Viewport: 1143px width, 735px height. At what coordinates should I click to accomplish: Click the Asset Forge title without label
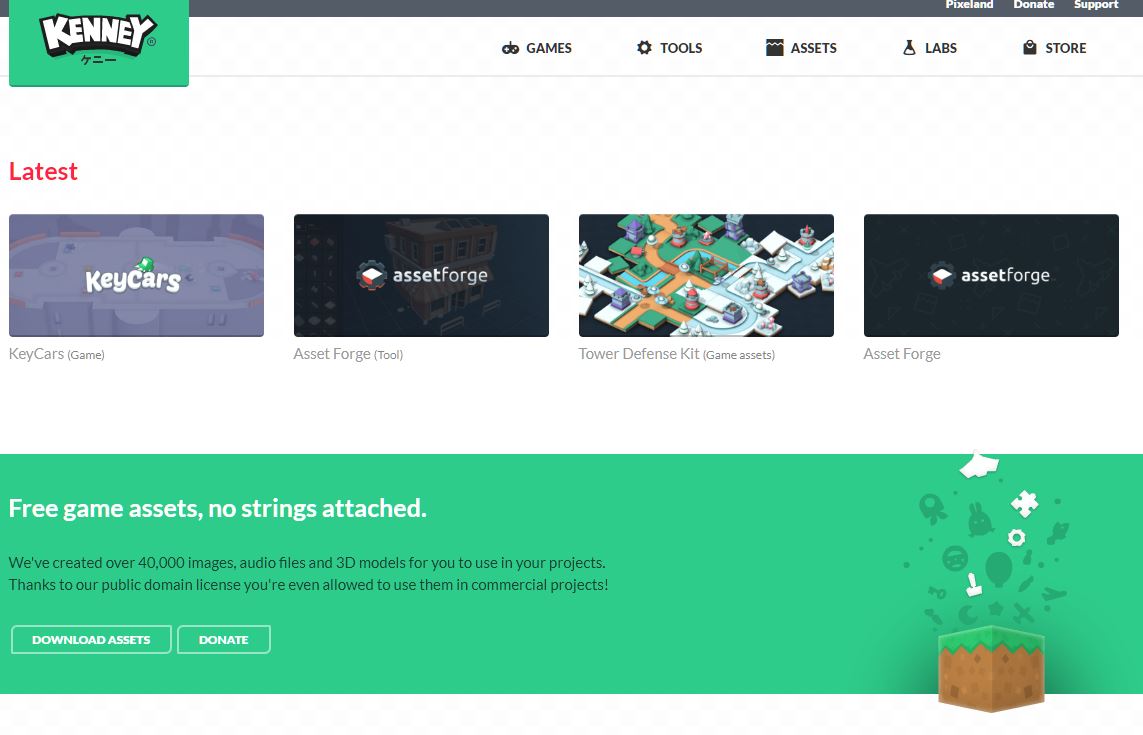902,354
